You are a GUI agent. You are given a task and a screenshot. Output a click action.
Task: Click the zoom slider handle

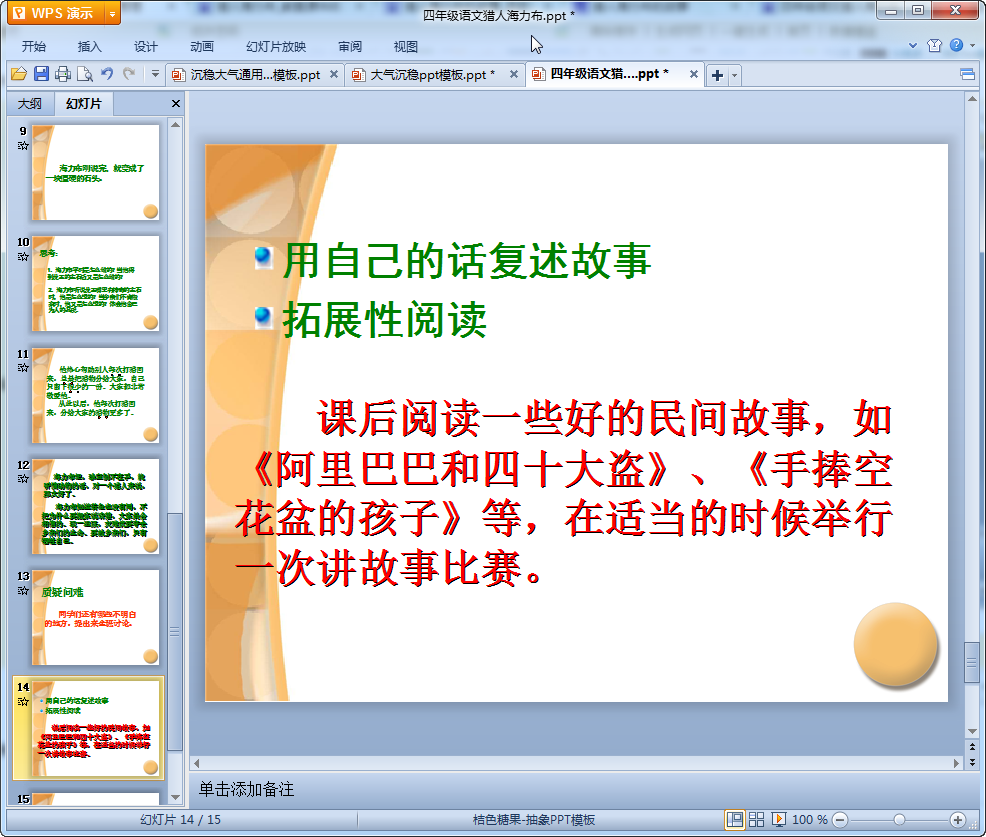899,819
